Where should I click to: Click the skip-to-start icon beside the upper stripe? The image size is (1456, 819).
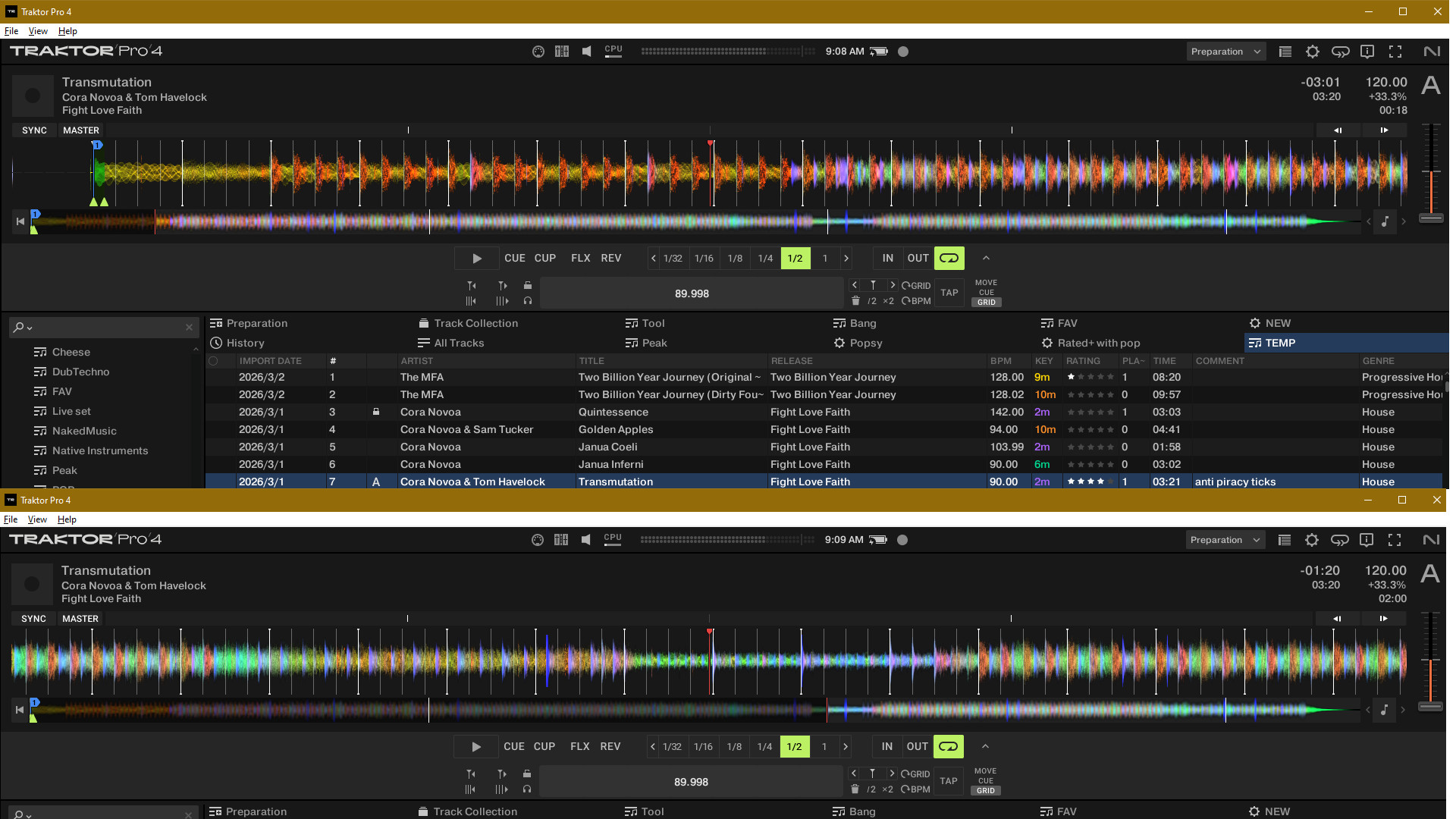pyautogui.click(x=20, y=221)
